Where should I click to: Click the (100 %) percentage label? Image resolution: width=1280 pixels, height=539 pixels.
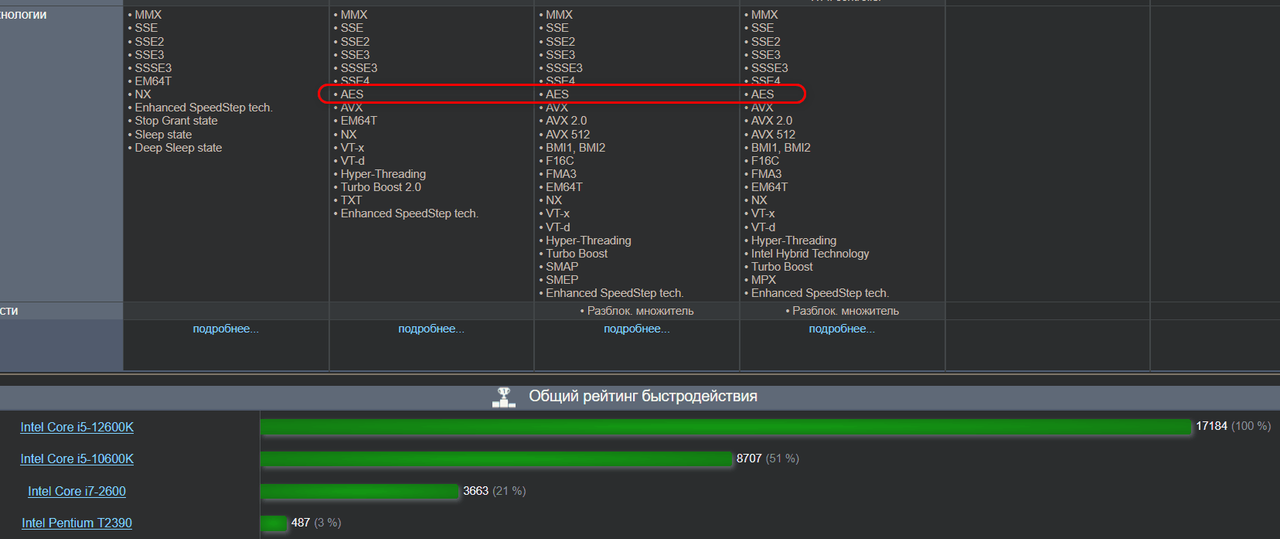pyautogui.click(x=1251, y=426)
